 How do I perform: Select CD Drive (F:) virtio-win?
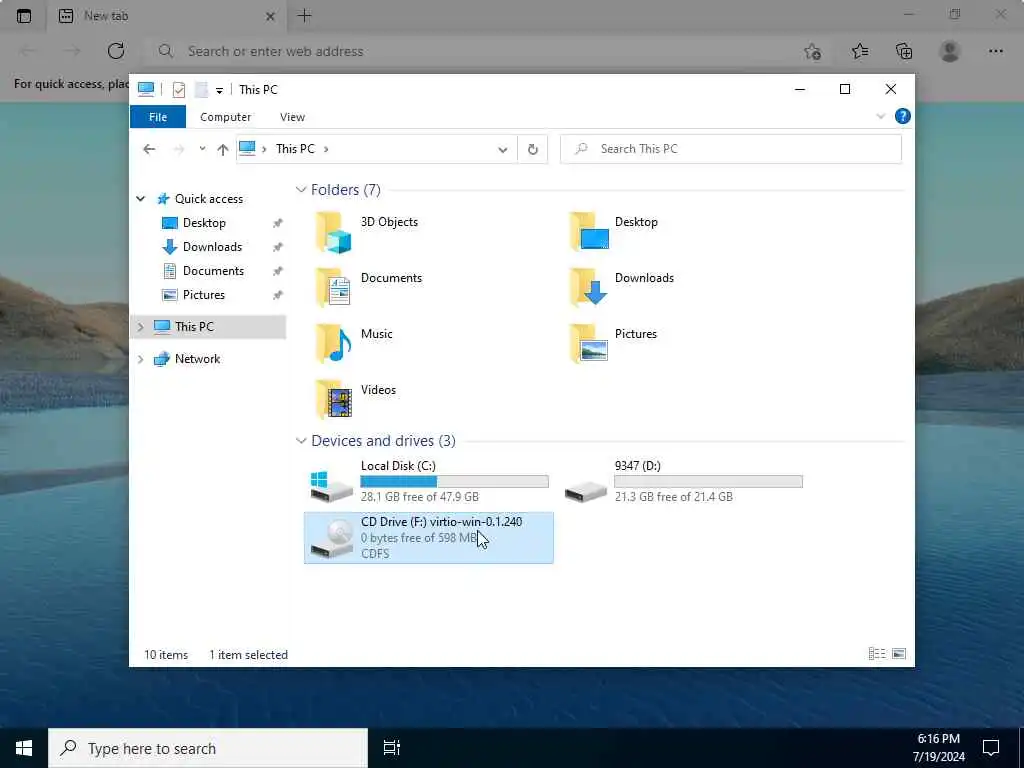pyautogui.click(x=428, y=537)
